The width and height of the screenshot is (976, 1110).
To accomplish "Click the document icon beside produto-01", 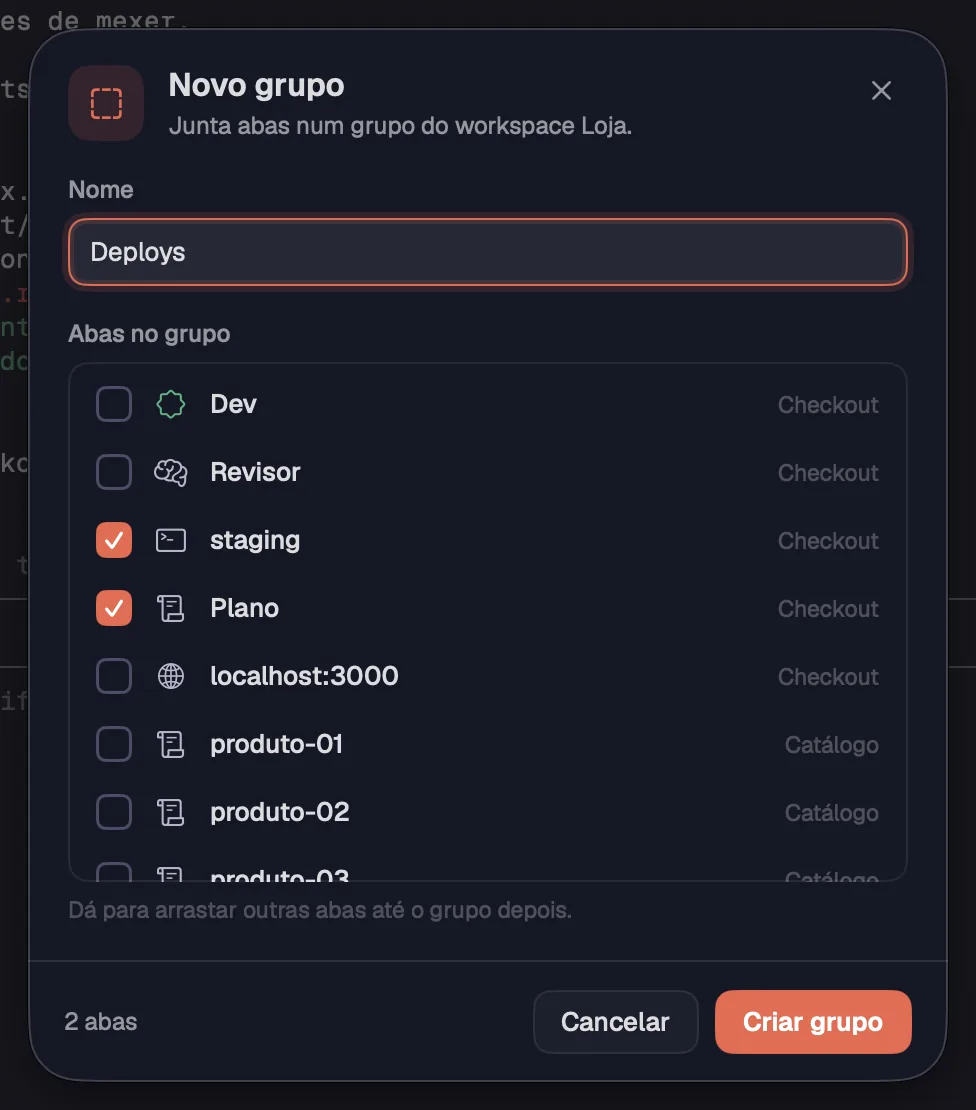I will 171,744.
